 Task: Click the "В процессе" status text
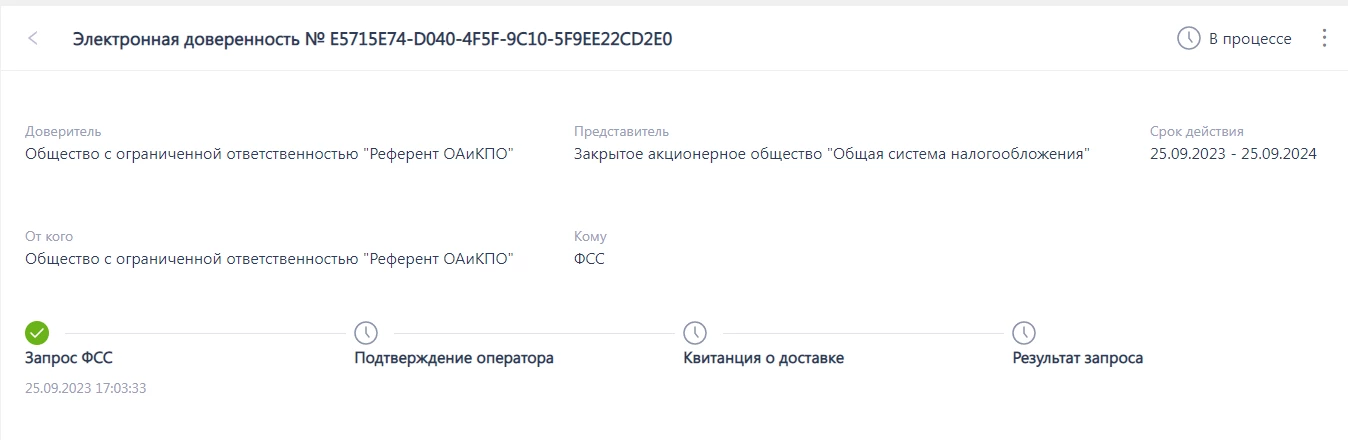(1250, 39)
